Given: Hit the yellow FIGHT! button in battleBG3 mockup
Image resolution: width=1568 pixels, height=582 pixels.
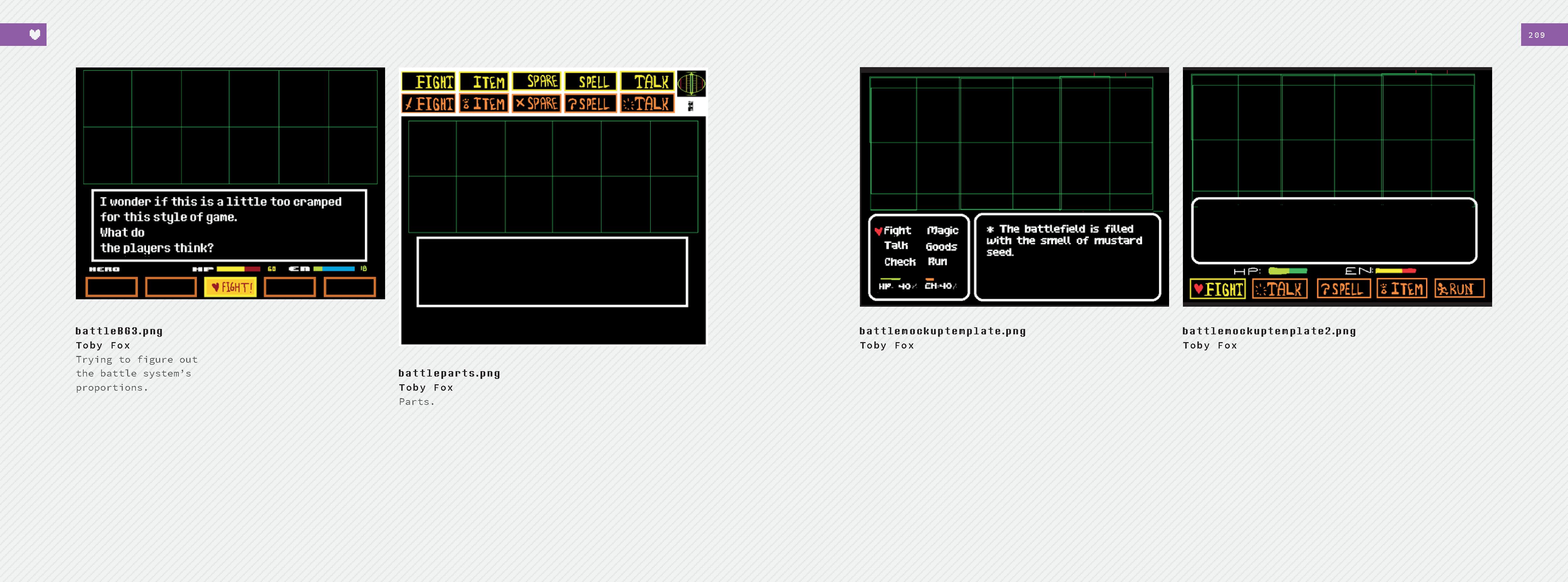Looking at the screenshot, I should [x=231, y=287].
